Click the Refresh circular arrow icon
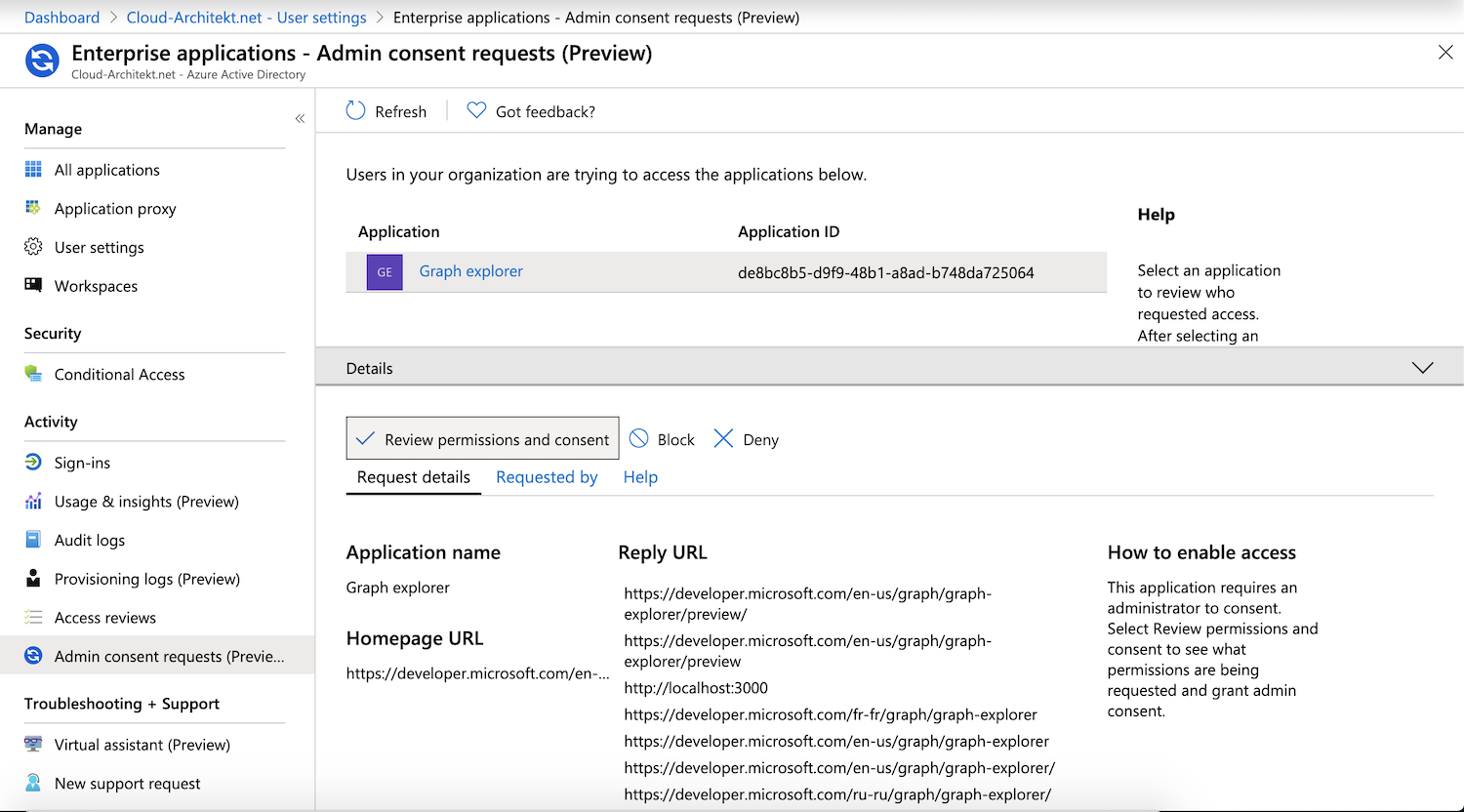 pos(356,111)
